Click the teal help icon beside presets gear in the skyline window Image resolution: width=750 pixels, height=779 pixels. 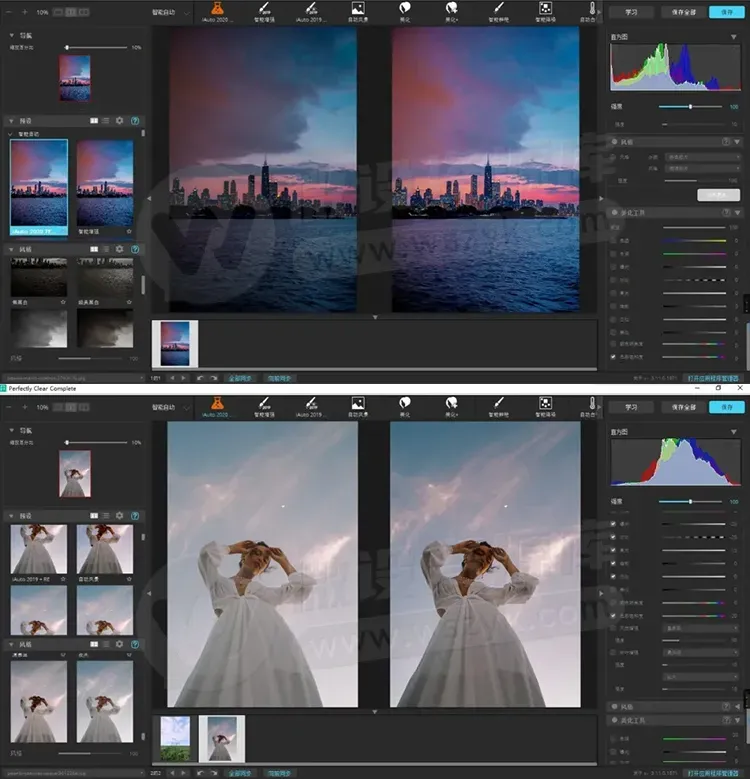tap(135, 121)
